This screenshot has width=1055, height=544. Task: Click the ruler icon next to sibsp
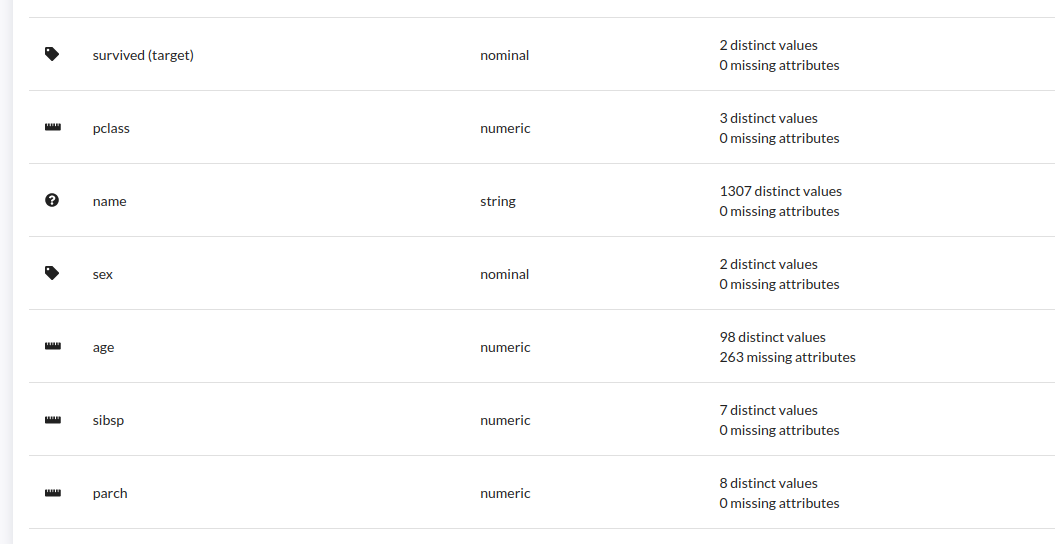coord(53,420)
